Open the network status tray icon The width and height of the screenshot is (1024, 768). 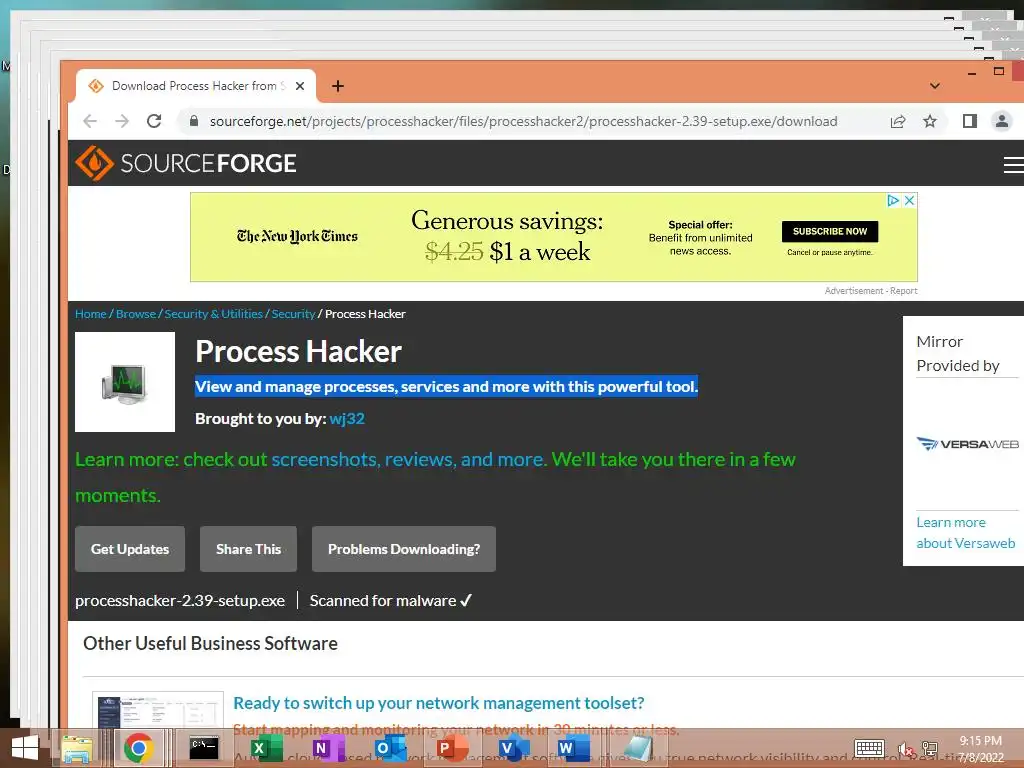pos(930,749)
